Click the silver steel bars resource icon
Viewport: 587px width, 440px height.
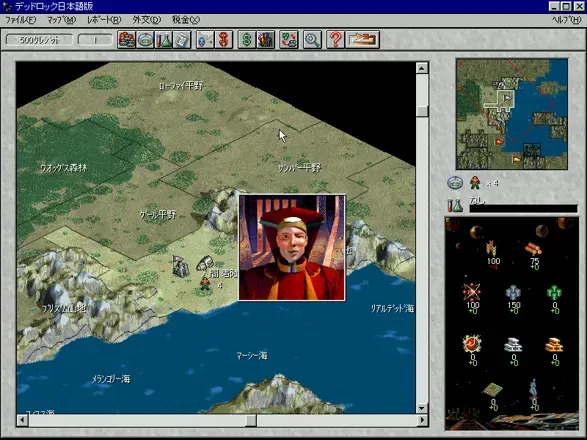point(513,345)
